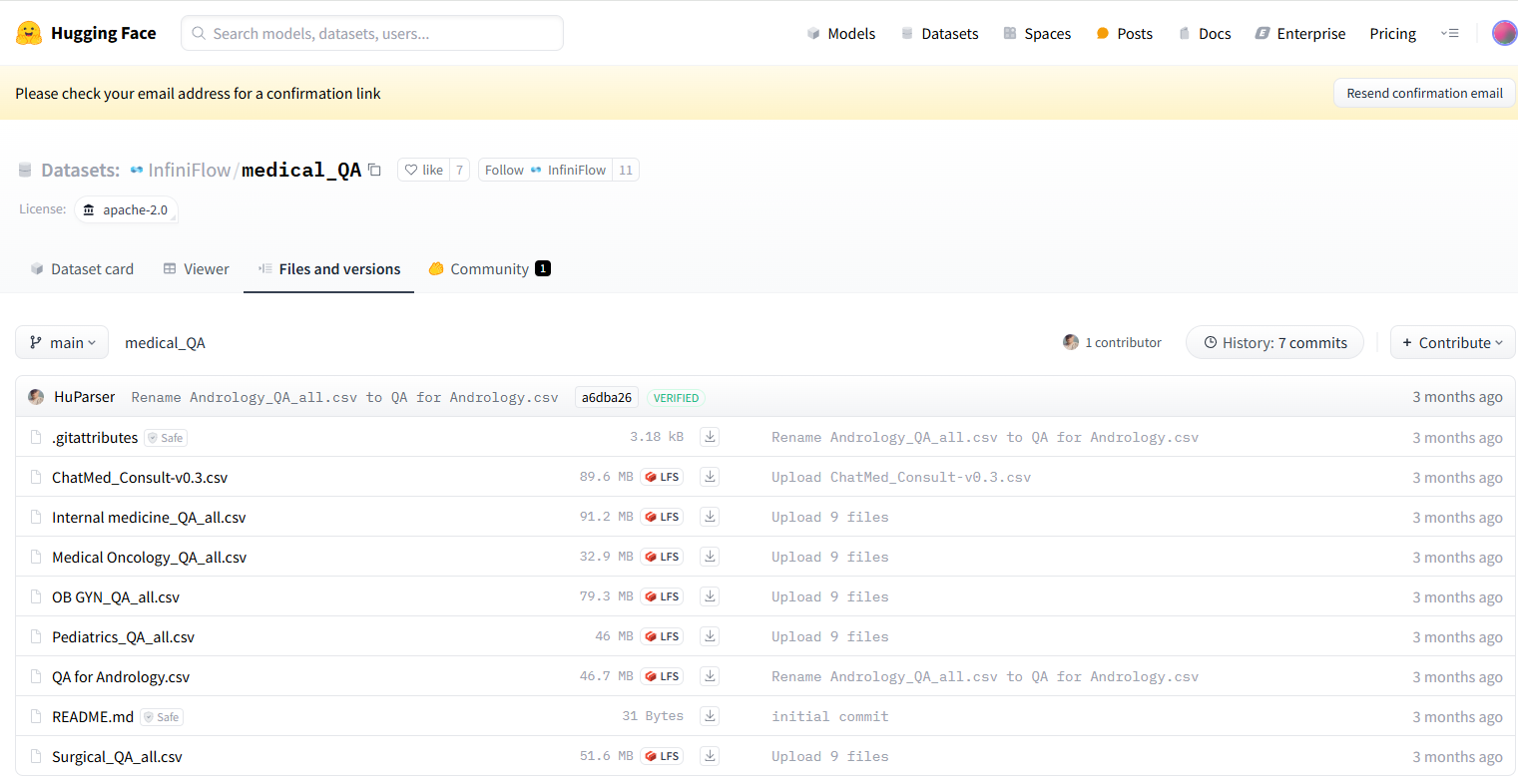1518x784 pixels.
Task: Go to Datasets in top navigation
Action: 939,34
